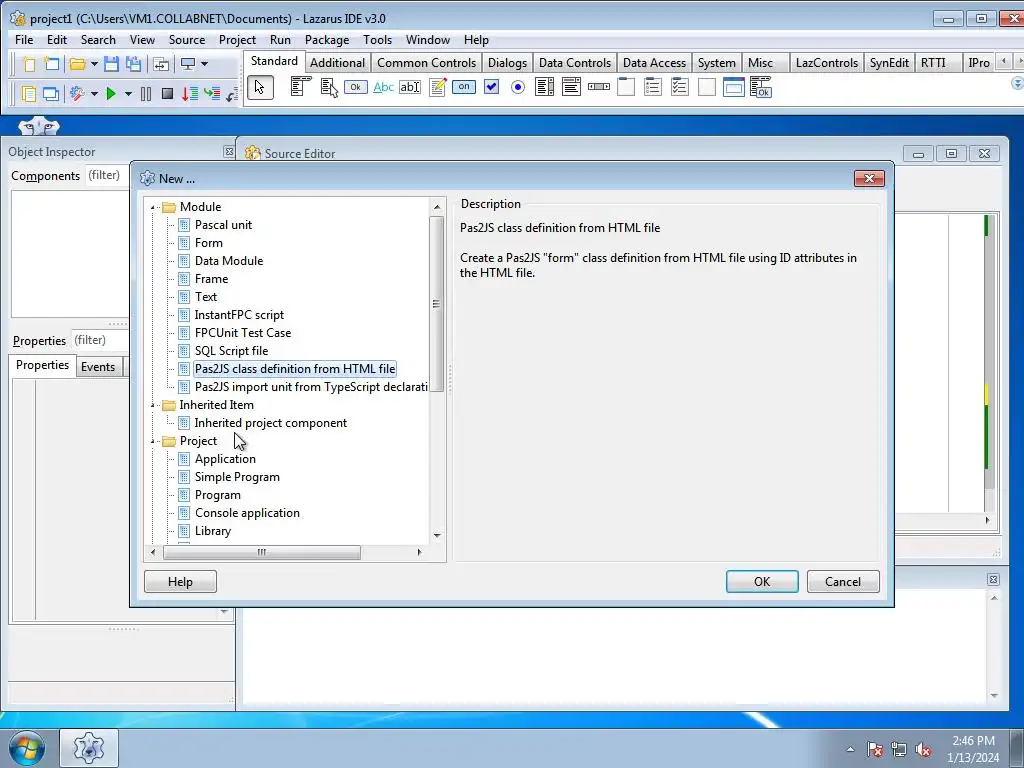Screen dimensions: 1024x768
Task: Click the Help button in New dialog
Action: click(180, 582)
